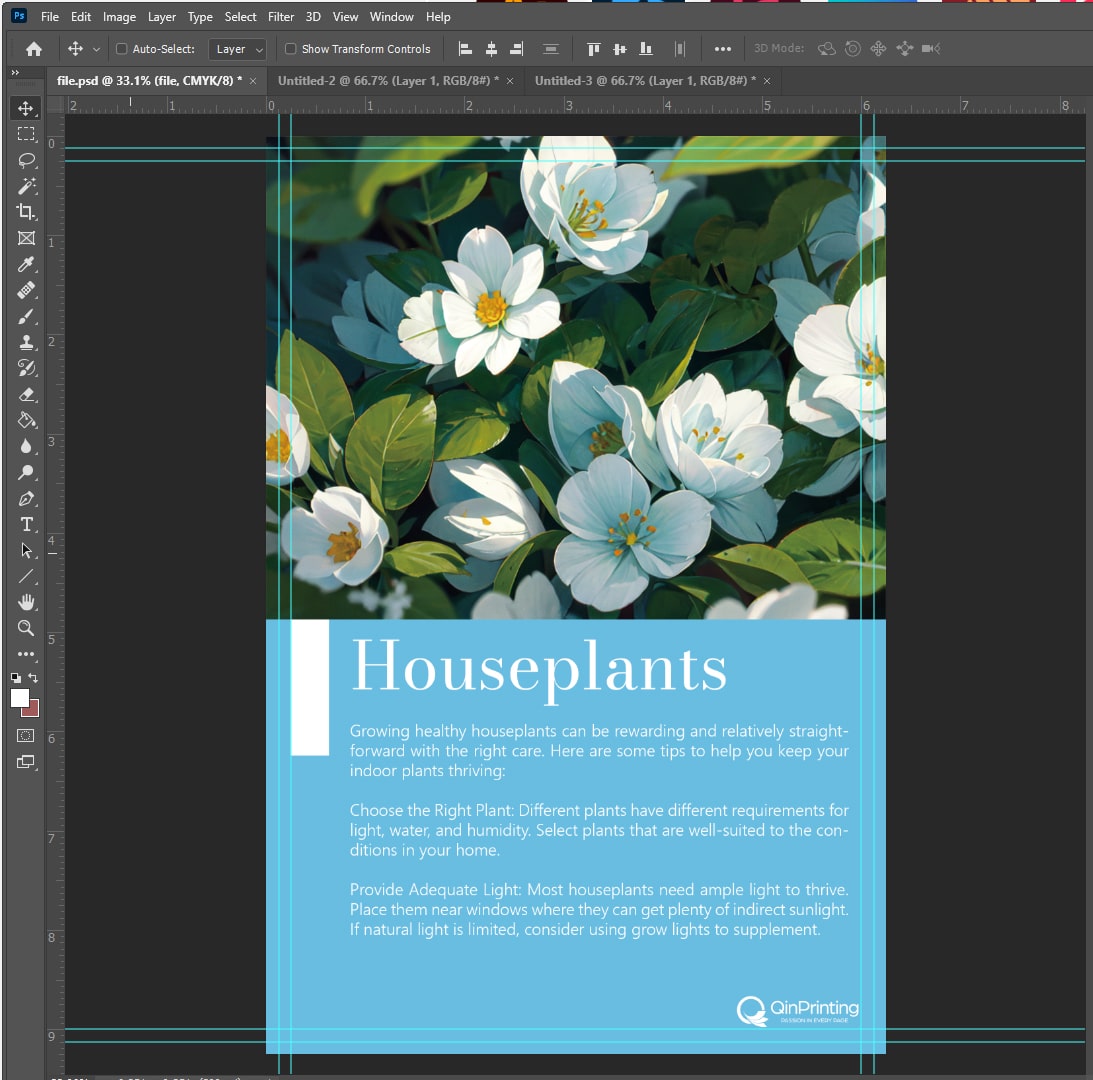Image resolution: width=1093 pixels, height=1080 pixels.
Task: Open the View menu
Action: pyautogui.click(x=345, y=17)
